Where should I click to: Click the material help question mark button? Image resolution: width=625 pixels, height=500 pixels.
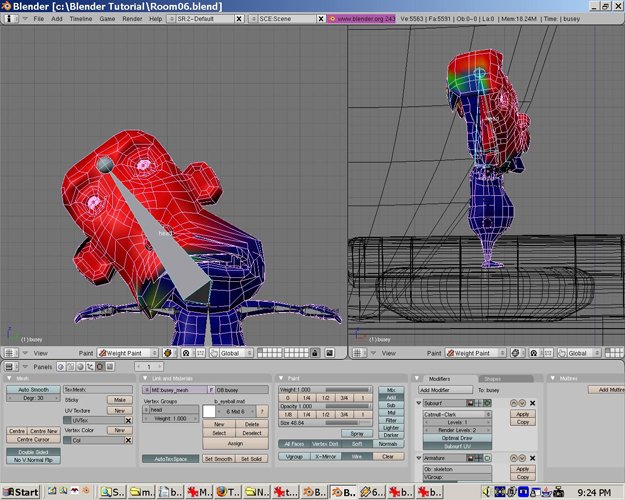[262, 411]
